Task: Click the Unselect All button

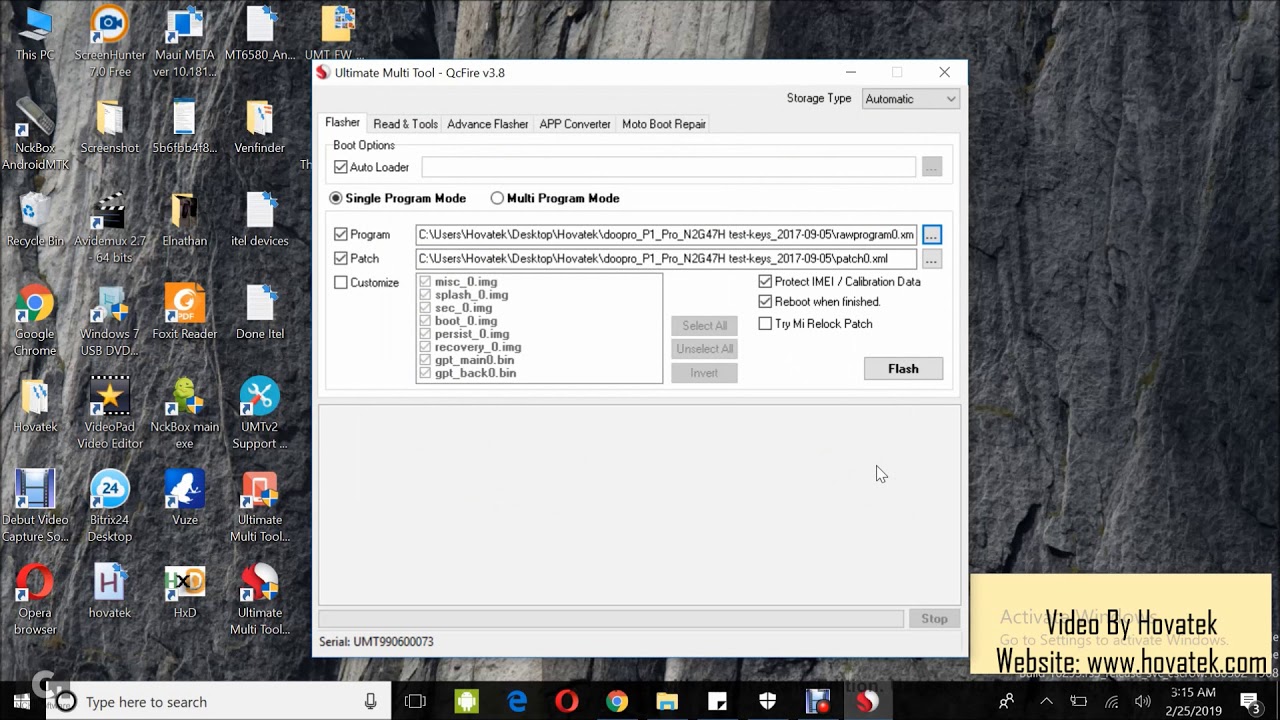Action: (704, 349)
